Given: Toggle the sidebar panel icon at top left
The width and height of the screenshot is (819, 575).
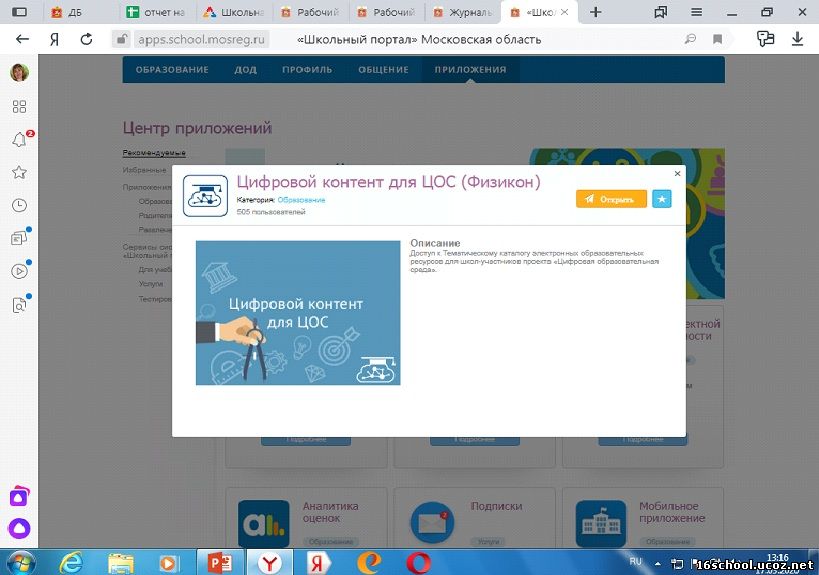Looking at the screenshot, I should (x=19, y=11).
